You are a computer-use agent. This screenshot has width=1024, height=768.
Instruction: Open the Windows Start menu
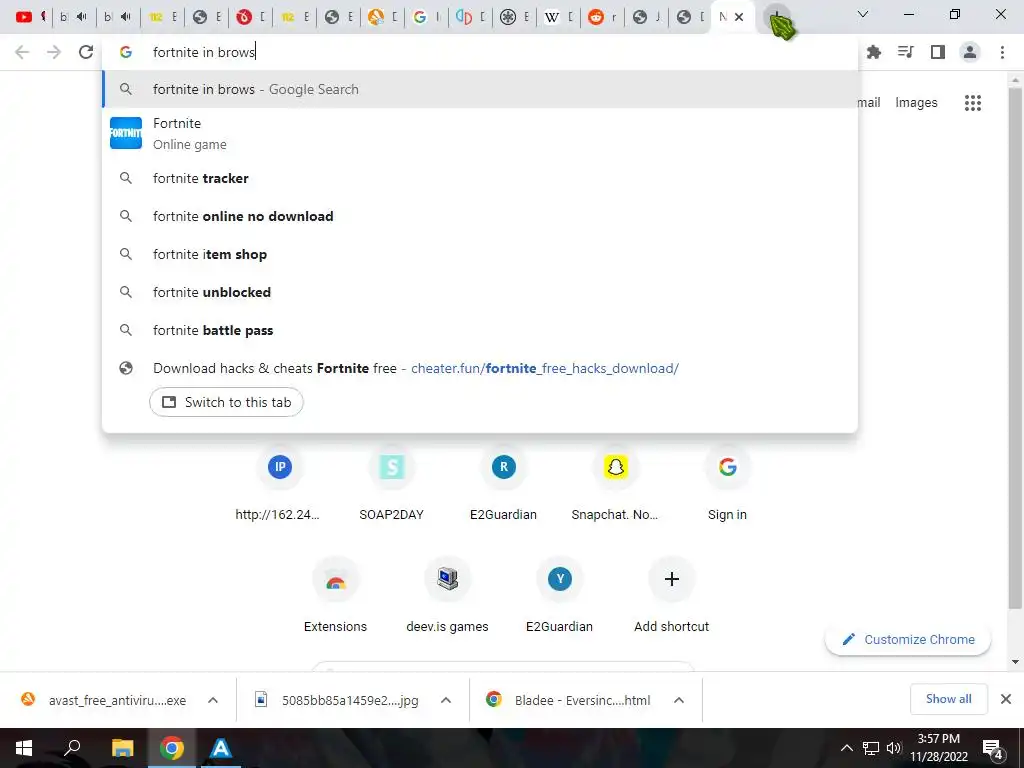24,748
